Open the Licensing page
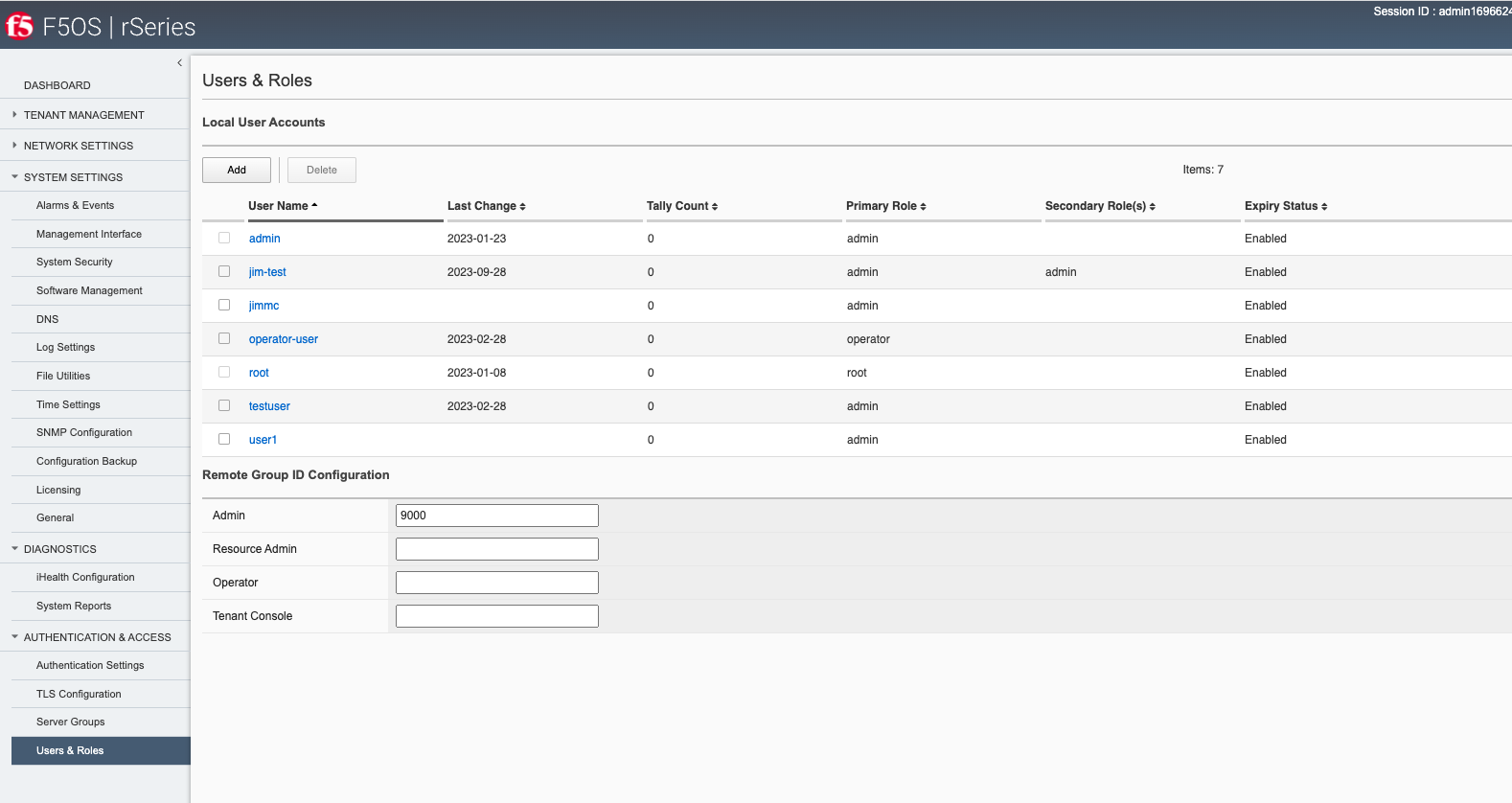The width and height of the screenshot is (1512, 803). (x=58, y=490)
